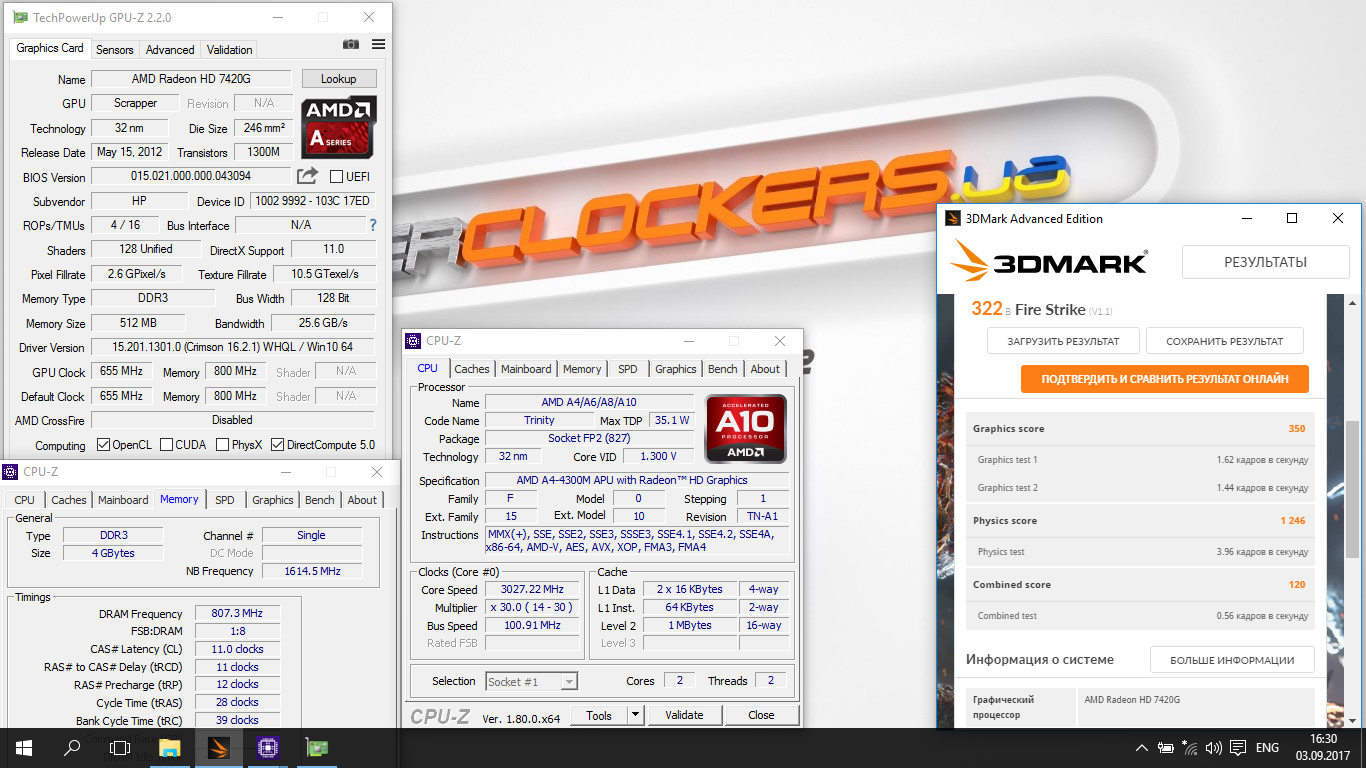This screenshot has width=1366, height=768.
Task: Click the Close button in CPU-Z
Action: [761, 715]
